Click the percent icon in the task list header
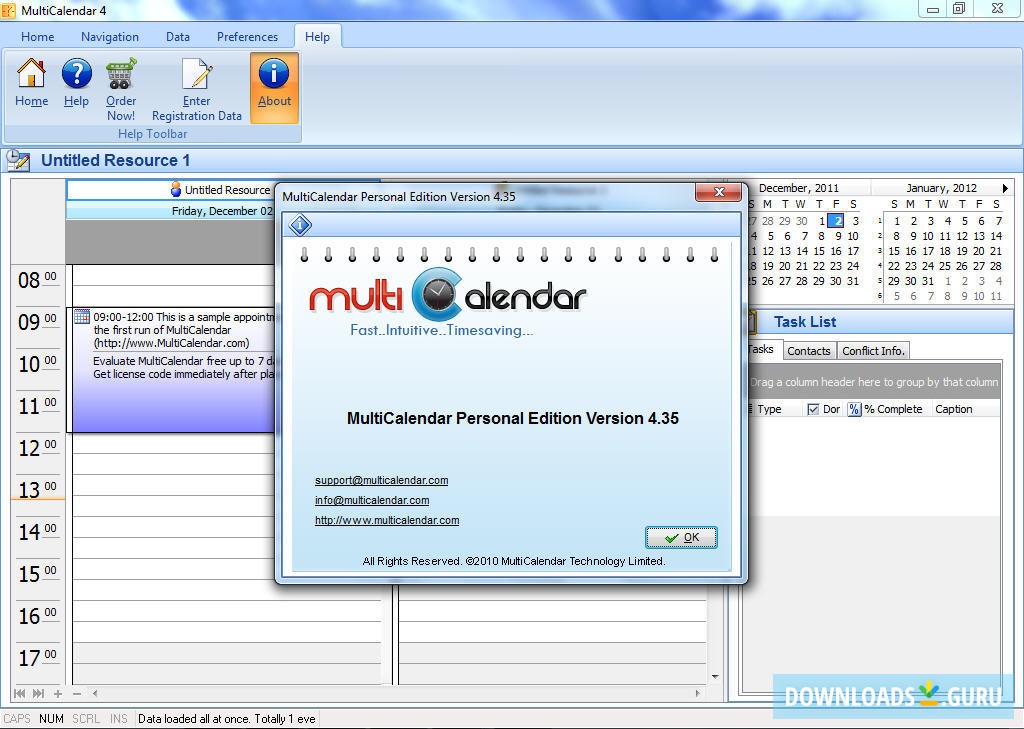This screenshot has width=1024, height=729. (854, 409)
